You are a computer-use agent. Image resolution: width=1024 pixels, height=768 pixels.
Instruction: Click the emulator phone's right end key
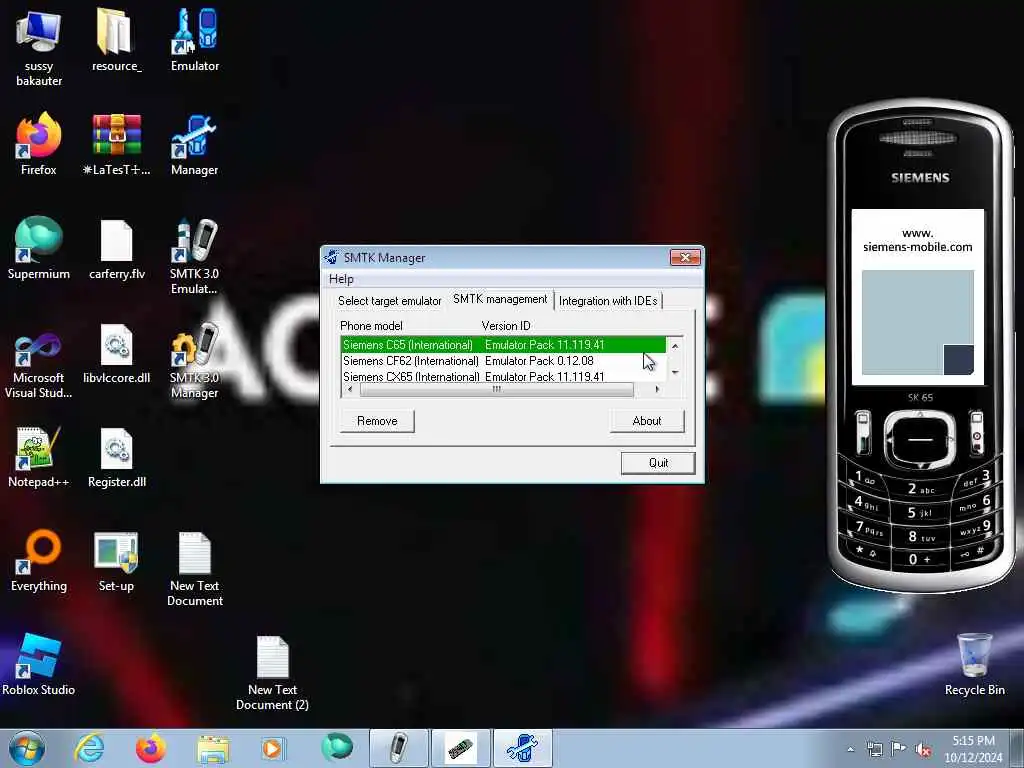click(976, 431)
